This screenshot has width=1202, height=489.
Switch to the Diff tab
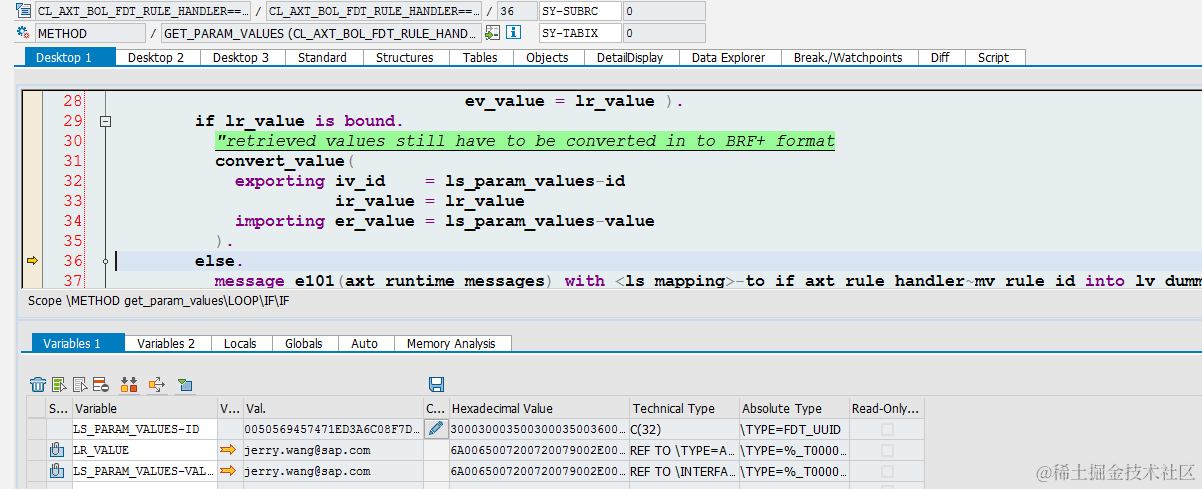940,58
